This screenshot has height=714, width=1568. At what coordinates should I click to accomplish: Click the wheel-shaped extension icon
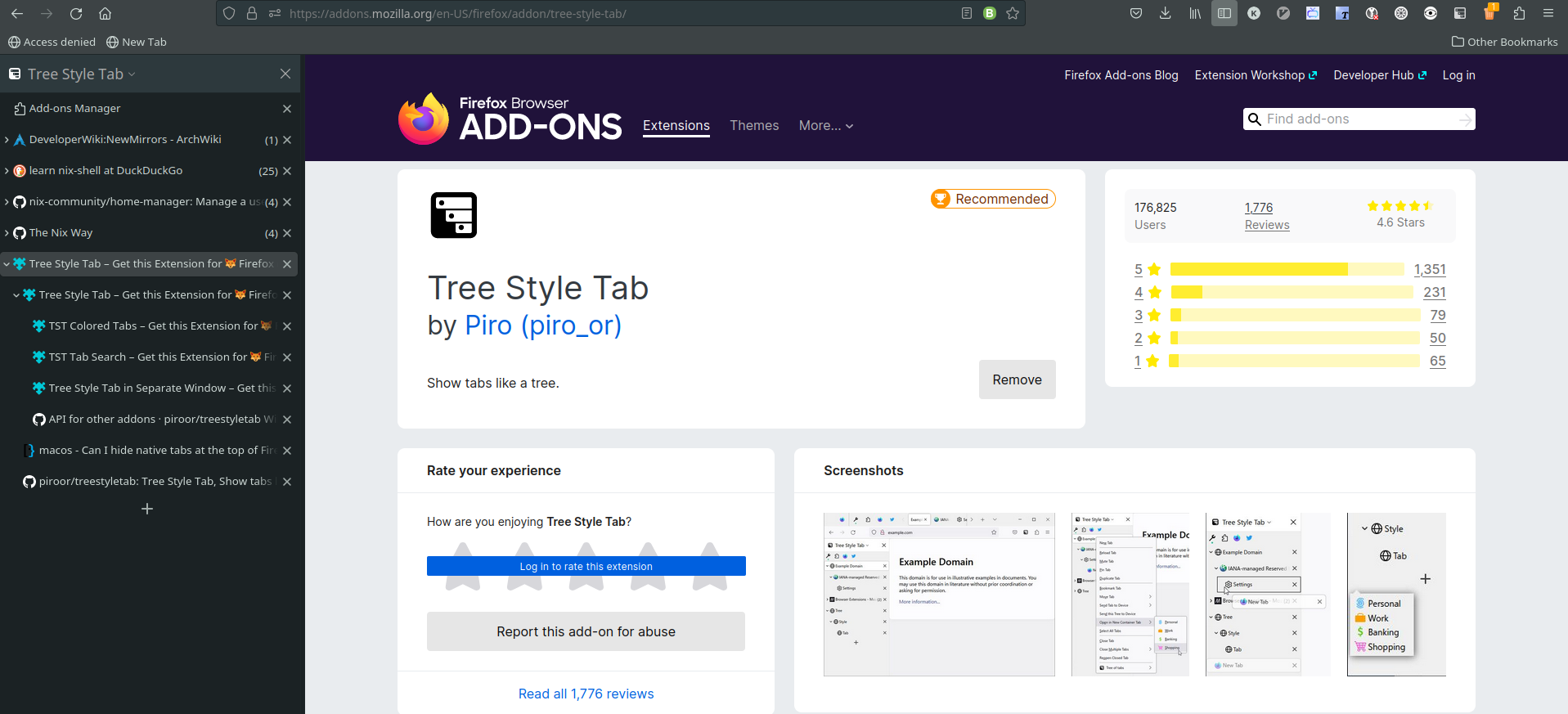tap(1401, 13)
